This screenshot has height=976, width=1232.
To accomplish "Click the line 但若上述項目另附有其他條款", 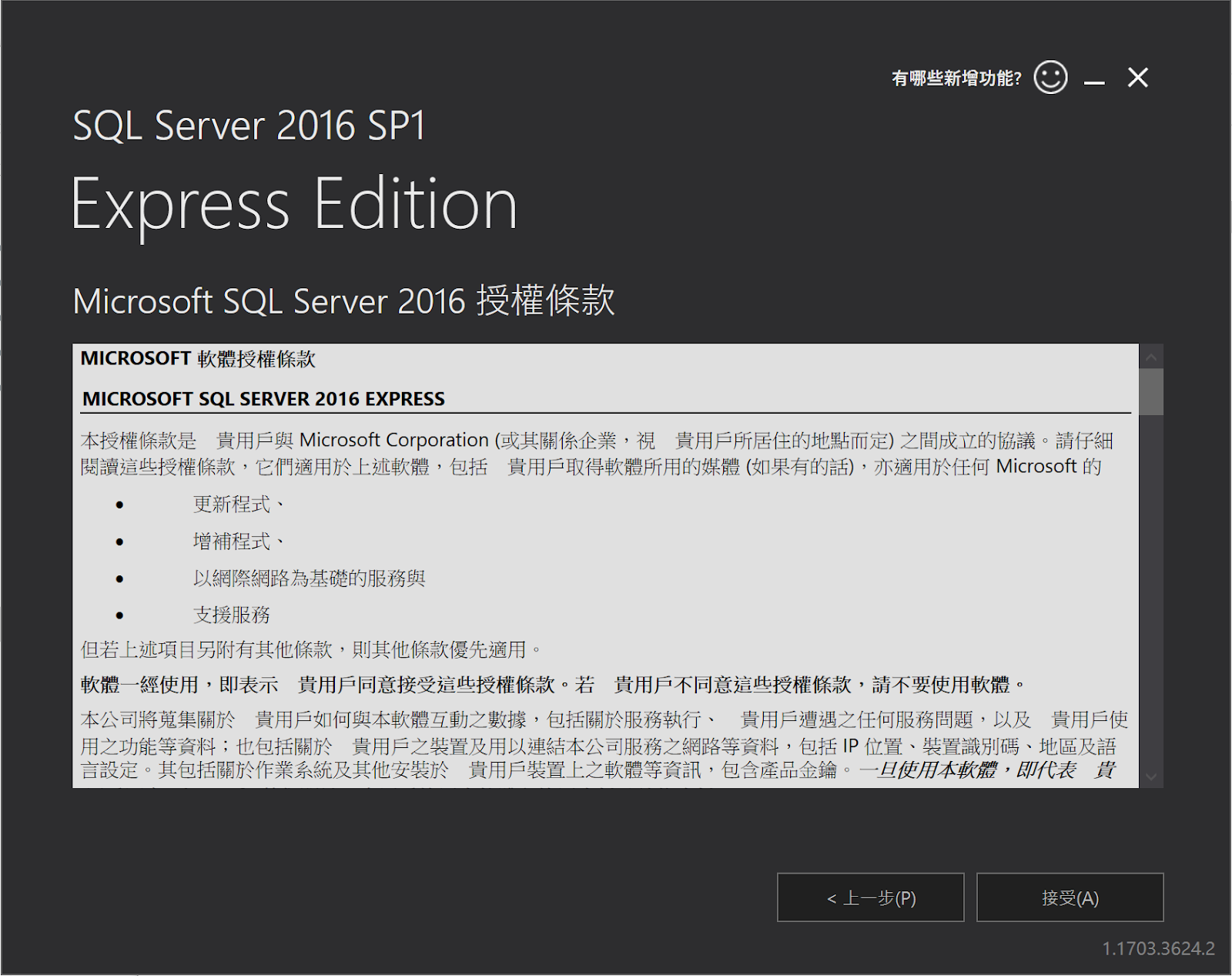I will (311, 649).
